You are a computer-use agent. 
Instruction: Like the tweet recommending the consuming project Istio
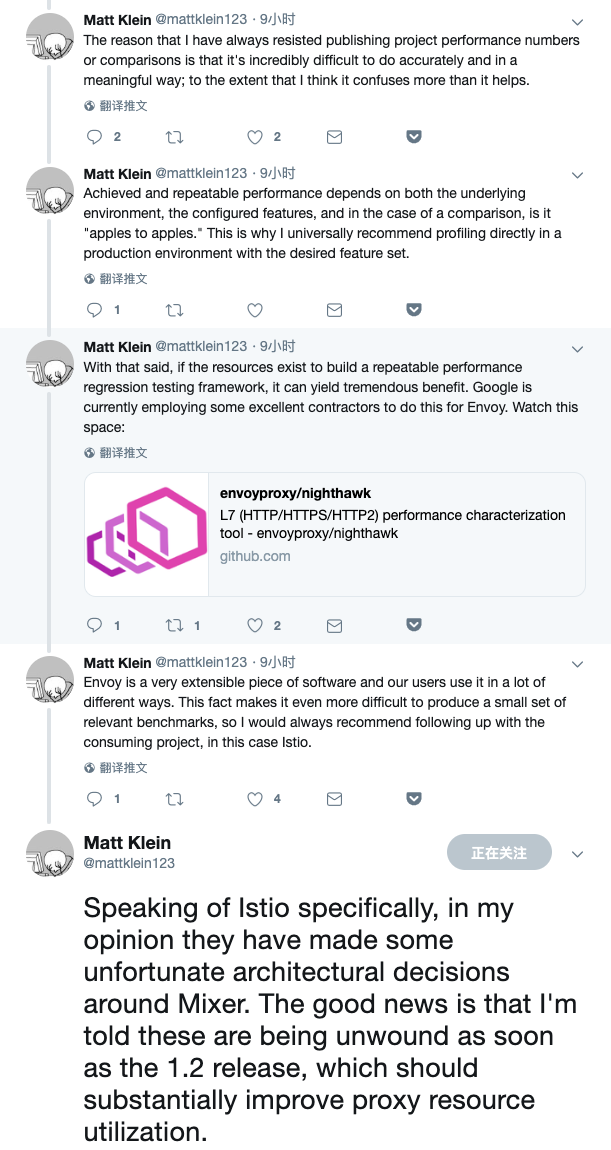point(255,799)
